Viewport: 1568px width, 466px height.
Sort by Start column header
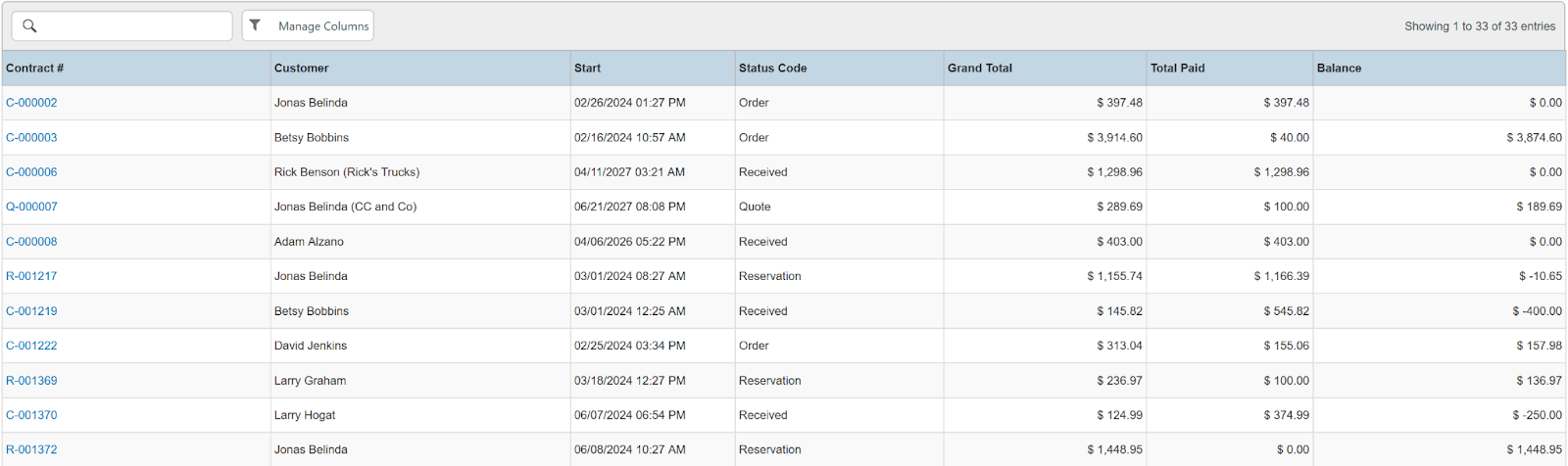588,69
